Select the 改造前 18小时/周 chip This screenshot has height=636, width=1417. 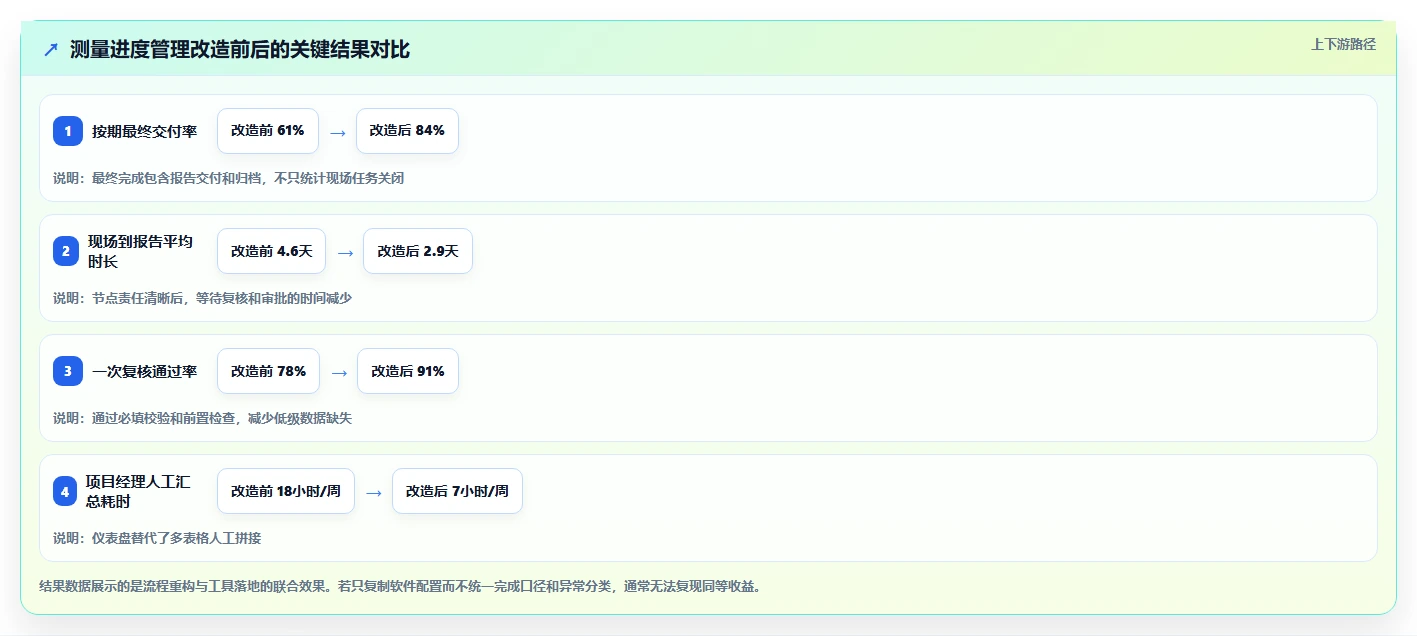(286, 491)
